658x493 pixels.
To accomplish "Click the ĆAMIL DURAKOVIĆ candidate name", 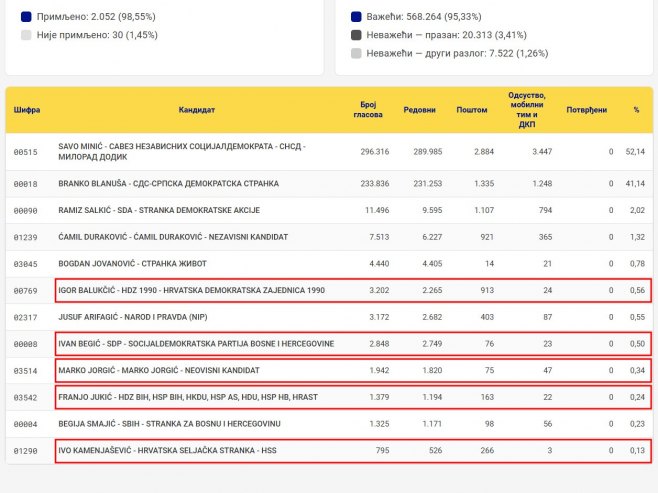I will 173,237.
